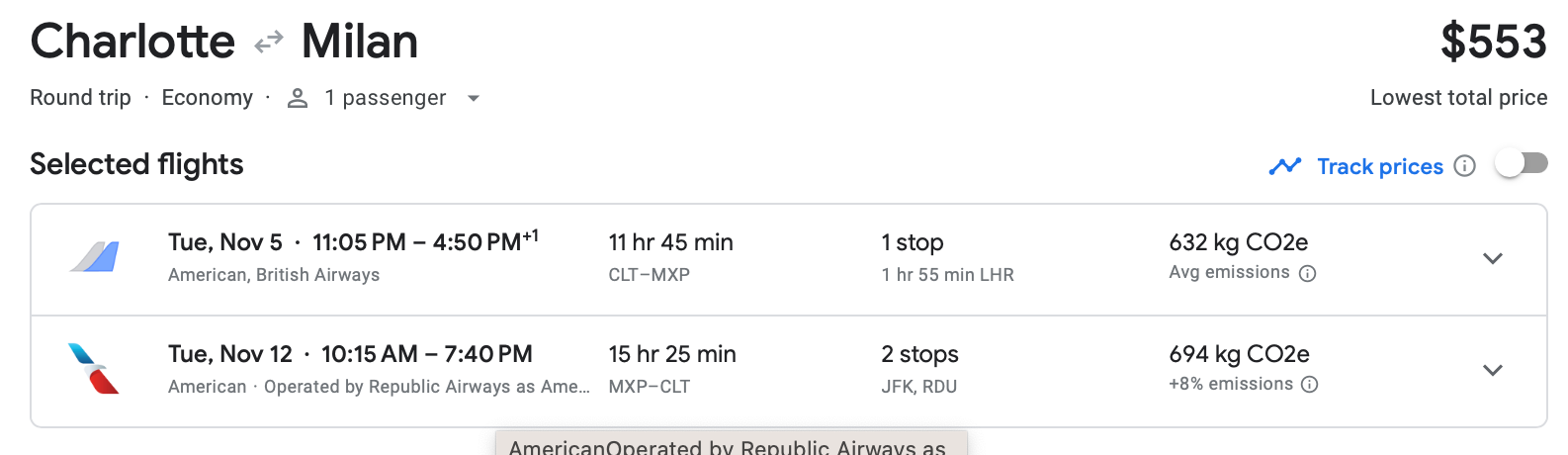Click the Track prices trend-line icon
The width and height of the screenshot is (1568, 455).
(1284, 166)
